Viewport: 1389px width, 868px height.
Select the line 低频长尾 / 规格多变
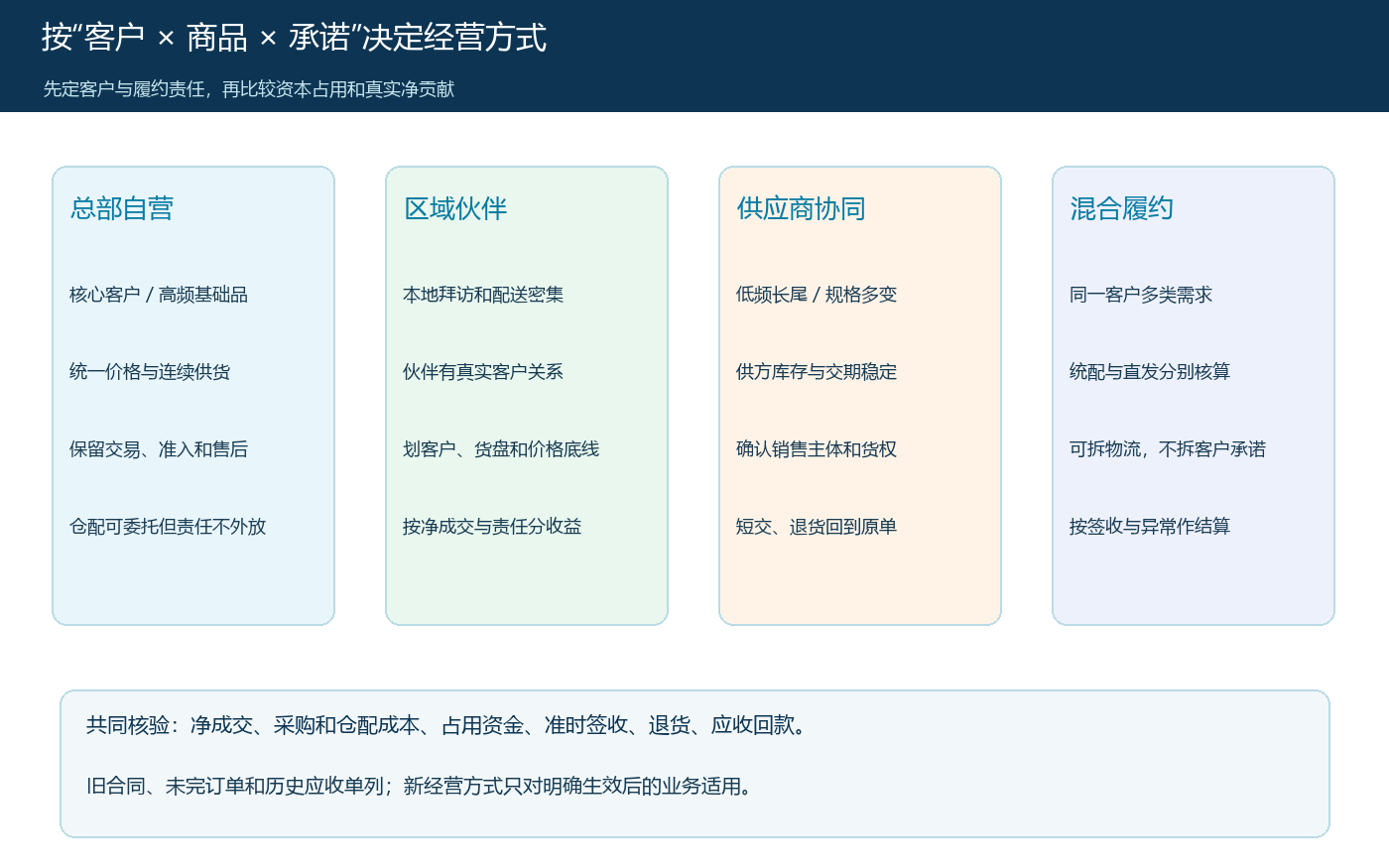(817, 295)
